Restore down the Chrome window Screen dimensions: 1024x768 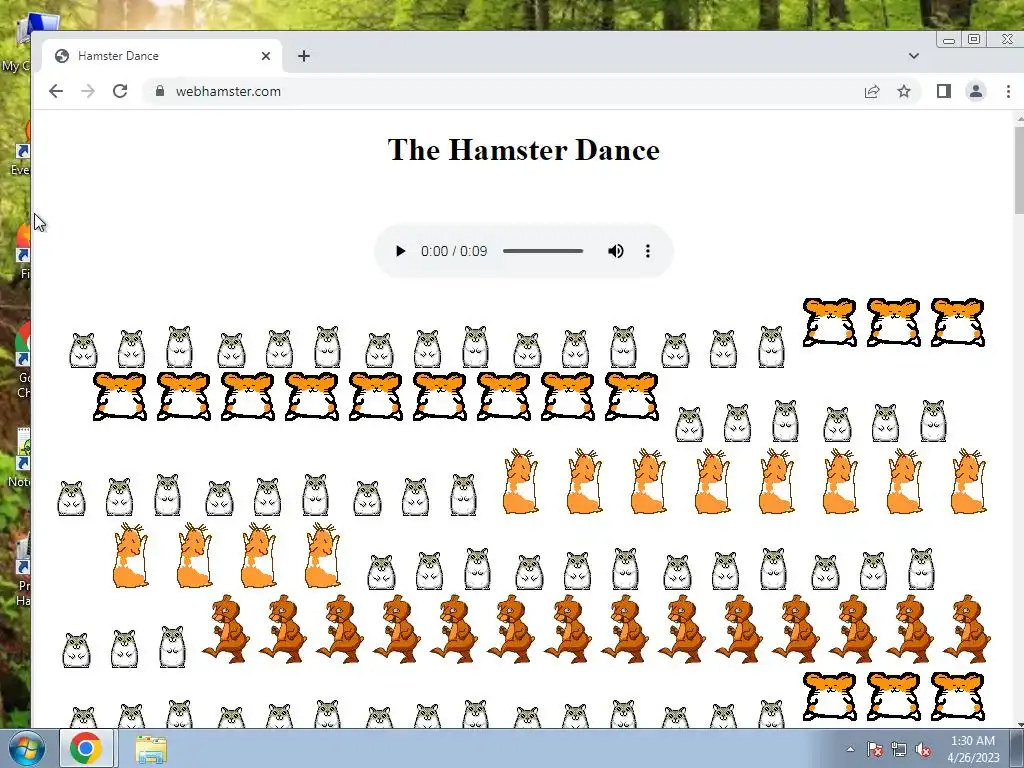tap(974, 40)
